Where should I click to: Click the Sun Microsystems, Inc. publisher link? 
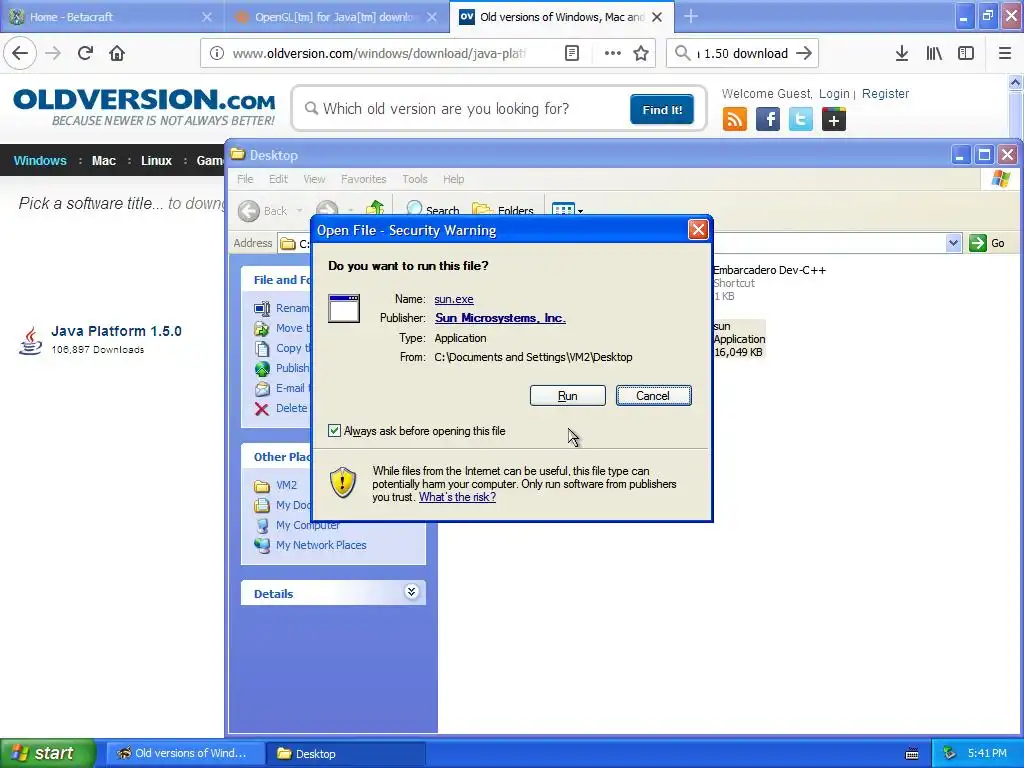500,318
